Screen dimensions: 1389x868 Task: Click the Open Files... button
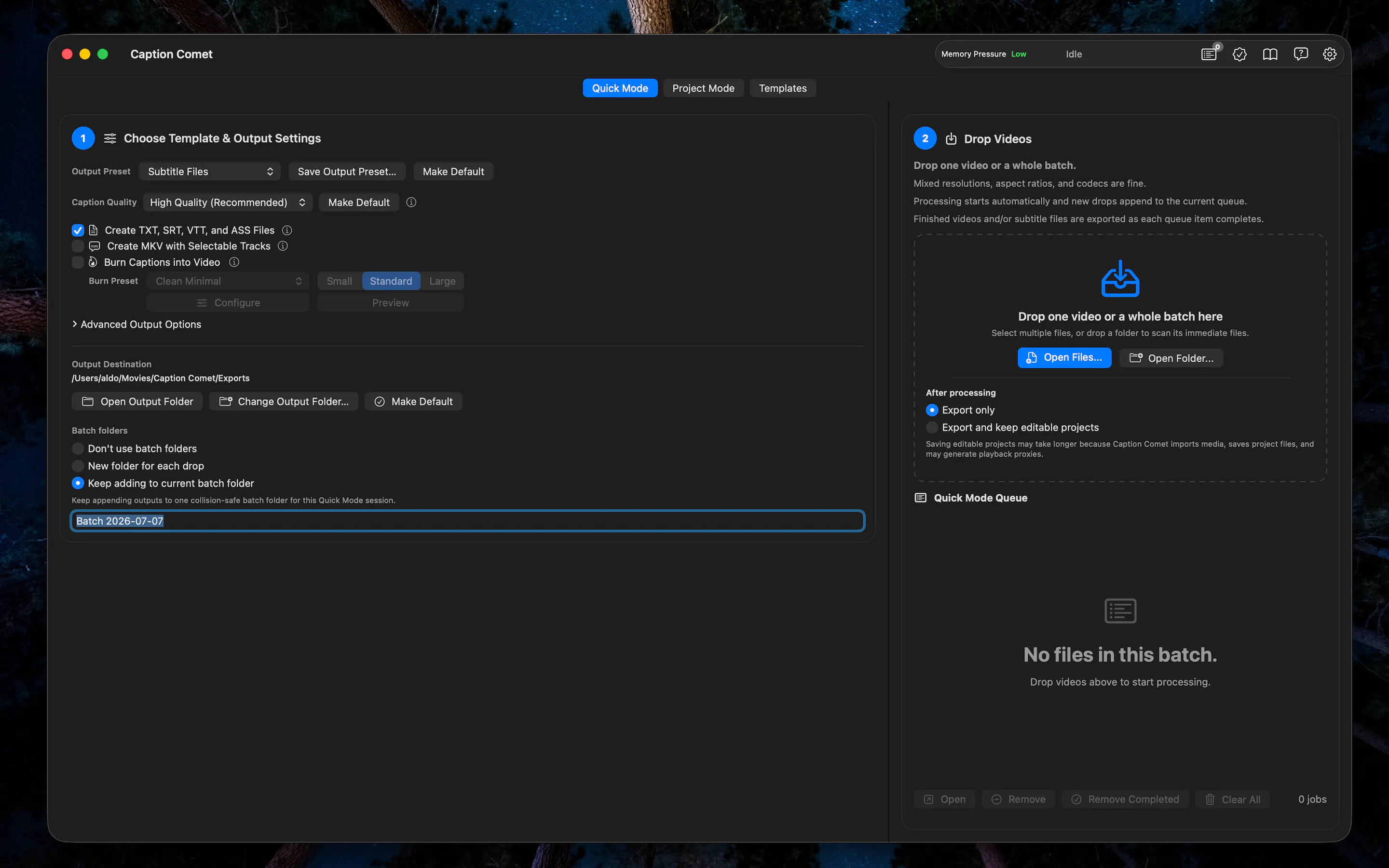[1064, 358]
